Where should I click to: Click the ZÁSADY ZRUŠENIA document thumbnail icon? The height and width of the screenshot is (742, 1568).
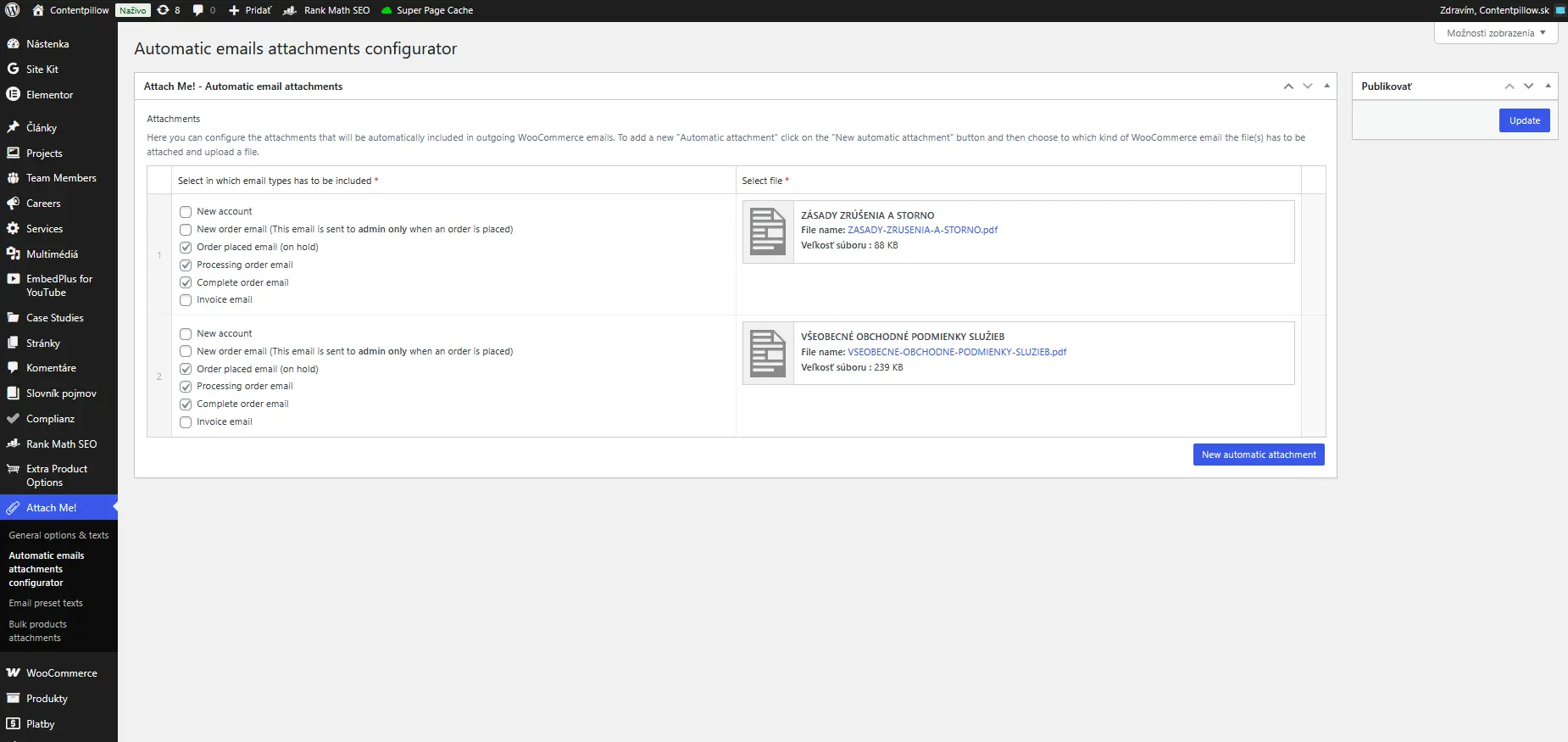(x=768, y=232)
